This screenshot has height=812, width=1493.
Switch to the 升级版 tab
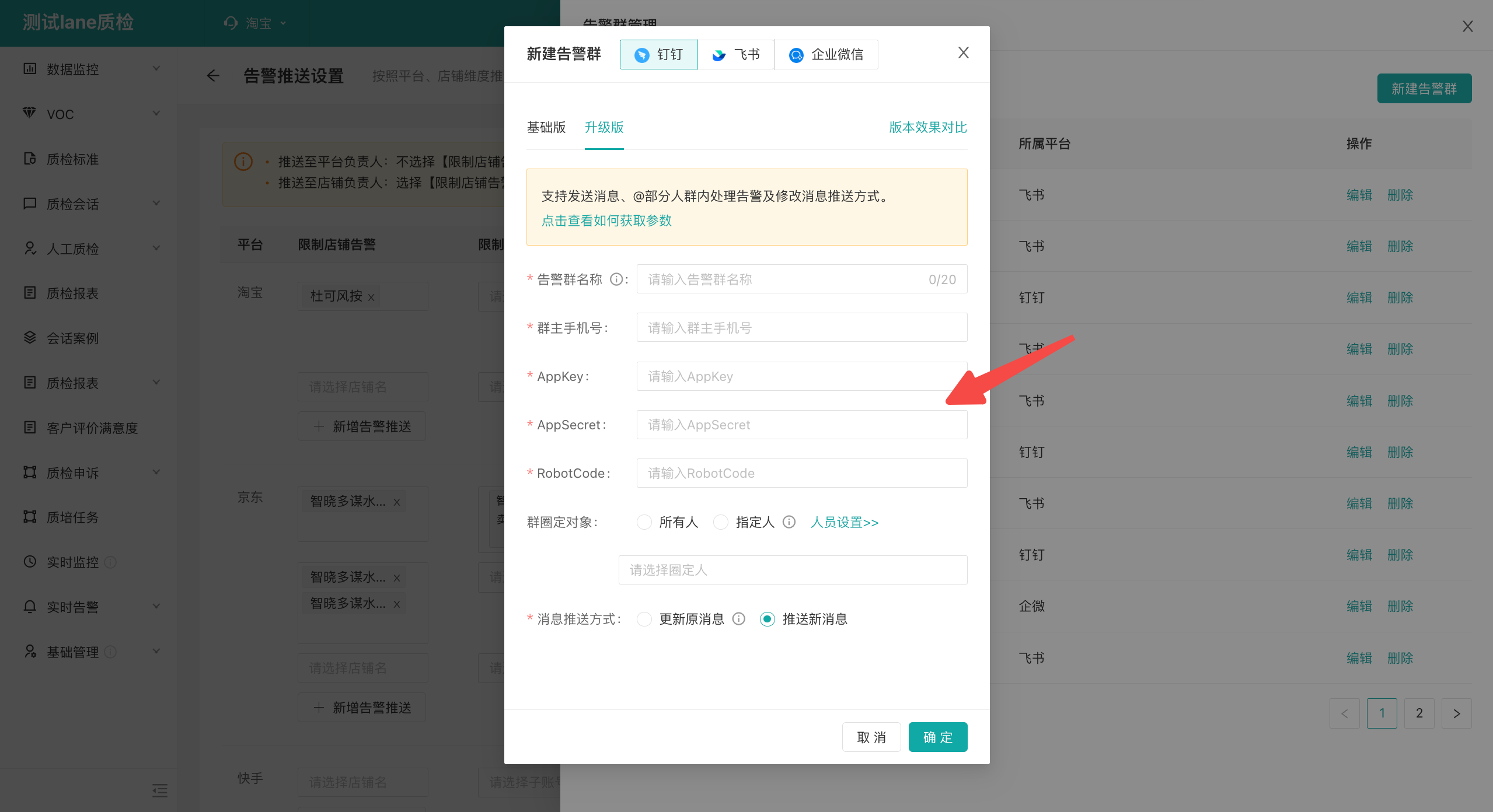pos(604,127)
